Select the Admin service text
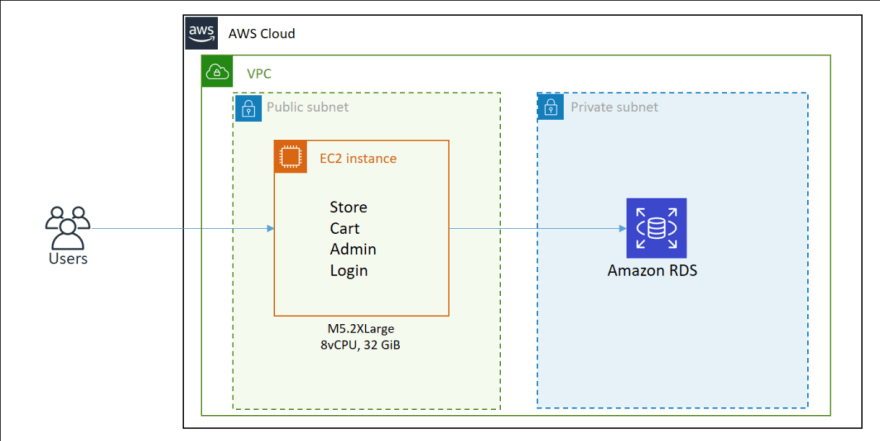The height and width of the screenshot is (441, 880). pyautogui.click(x=353, y=249)
